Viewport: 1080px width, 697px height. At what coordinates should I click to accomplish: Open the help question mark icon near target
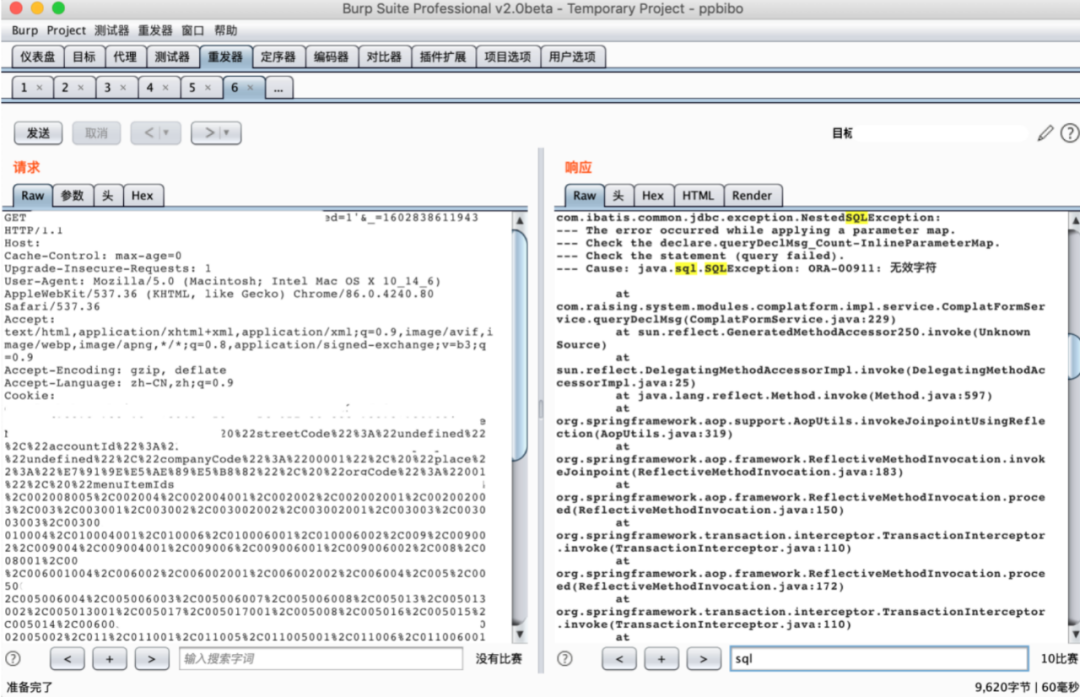(x=1070, y=133)
